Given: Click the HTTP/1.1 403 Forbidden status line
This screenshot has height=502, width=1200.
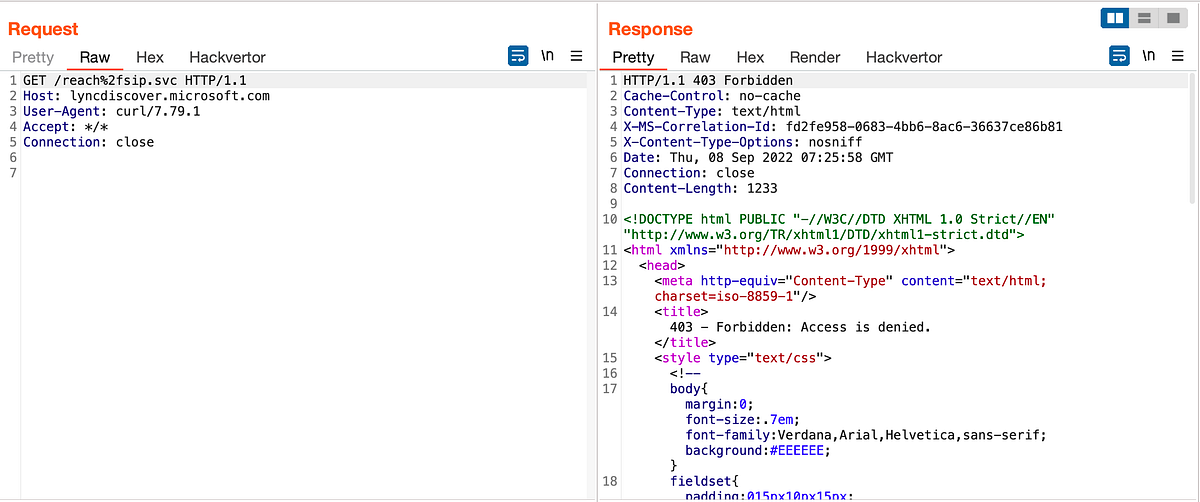Looking at the screenshot, I should (707, 80).
